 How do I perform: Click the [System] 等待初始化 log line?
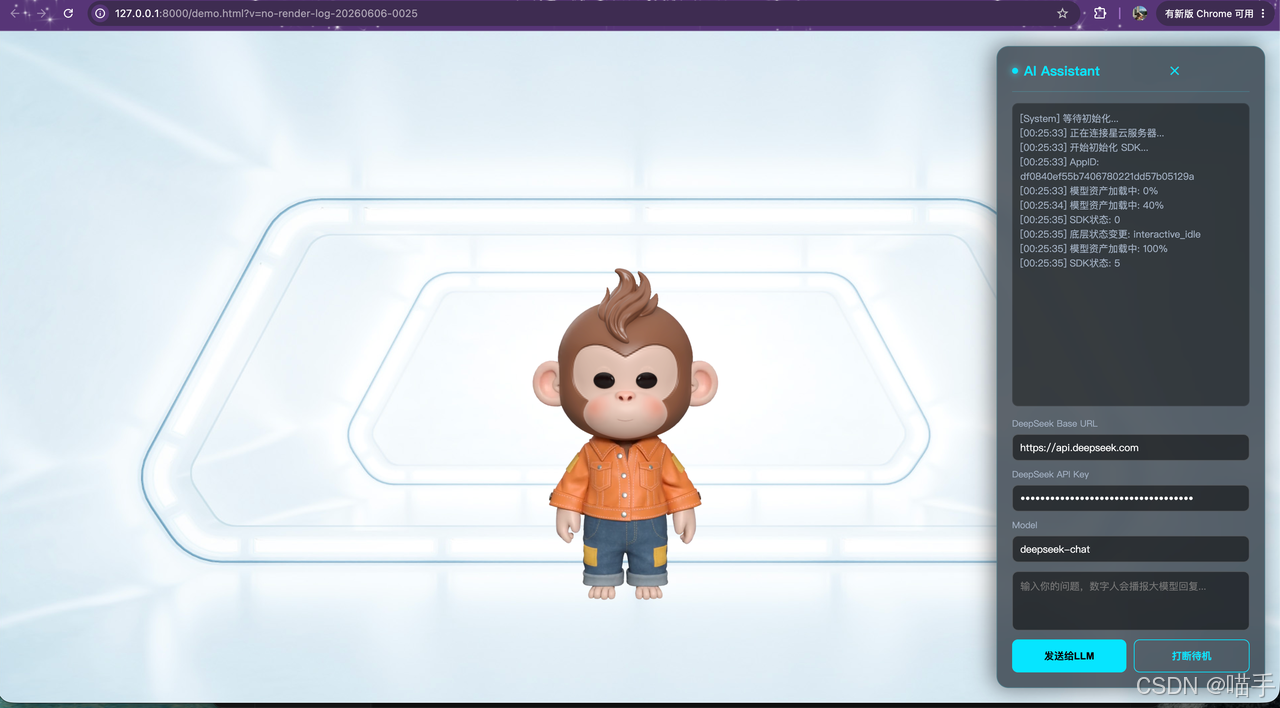(x=1069, y=118)
